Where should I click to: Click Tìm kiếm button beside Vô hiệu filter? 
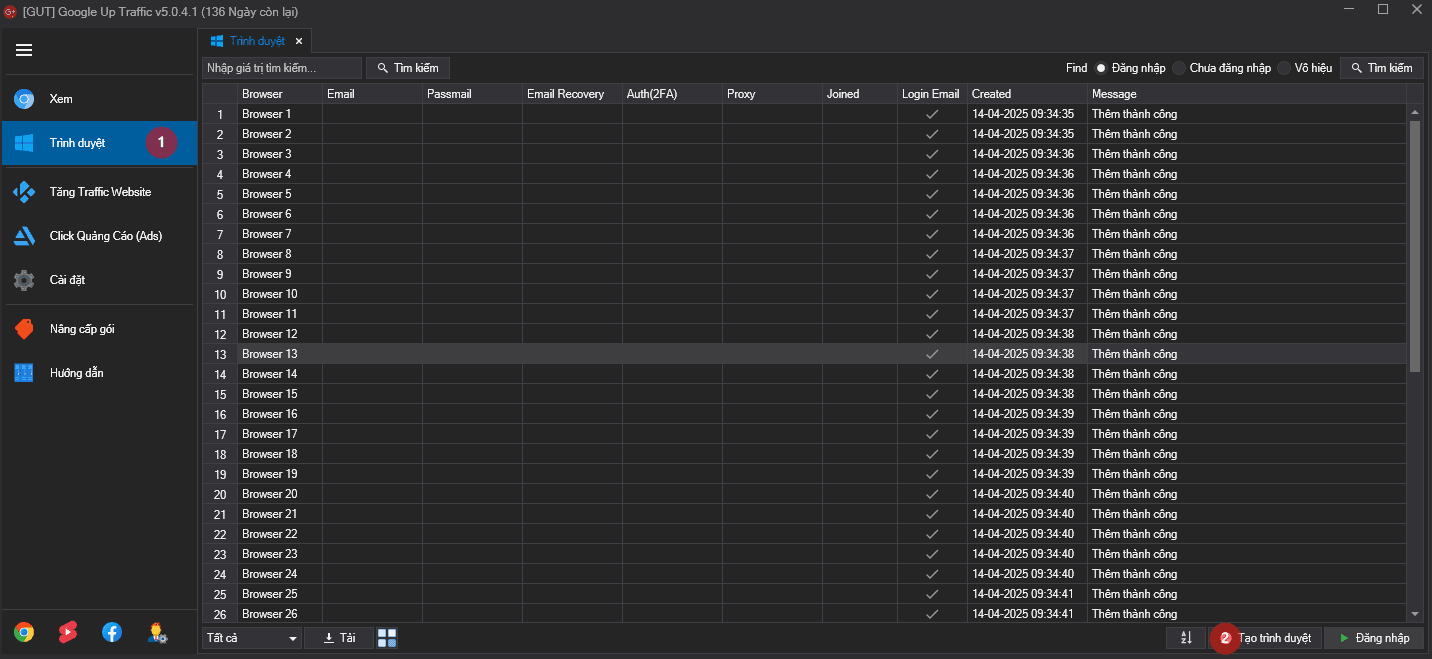(x=1382, y=68)
